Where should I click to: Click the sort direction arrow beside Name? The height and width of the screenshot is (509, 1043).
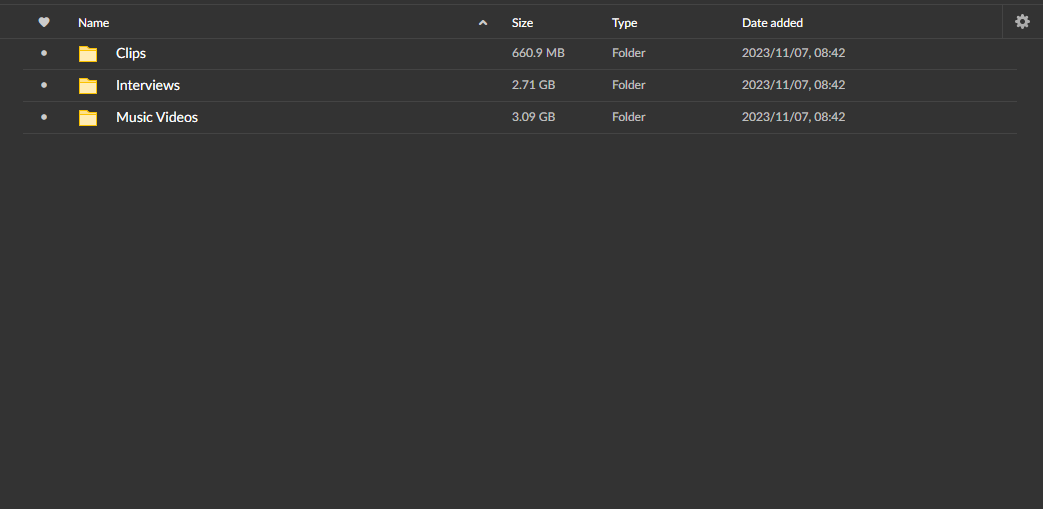(x=483, y=23)
